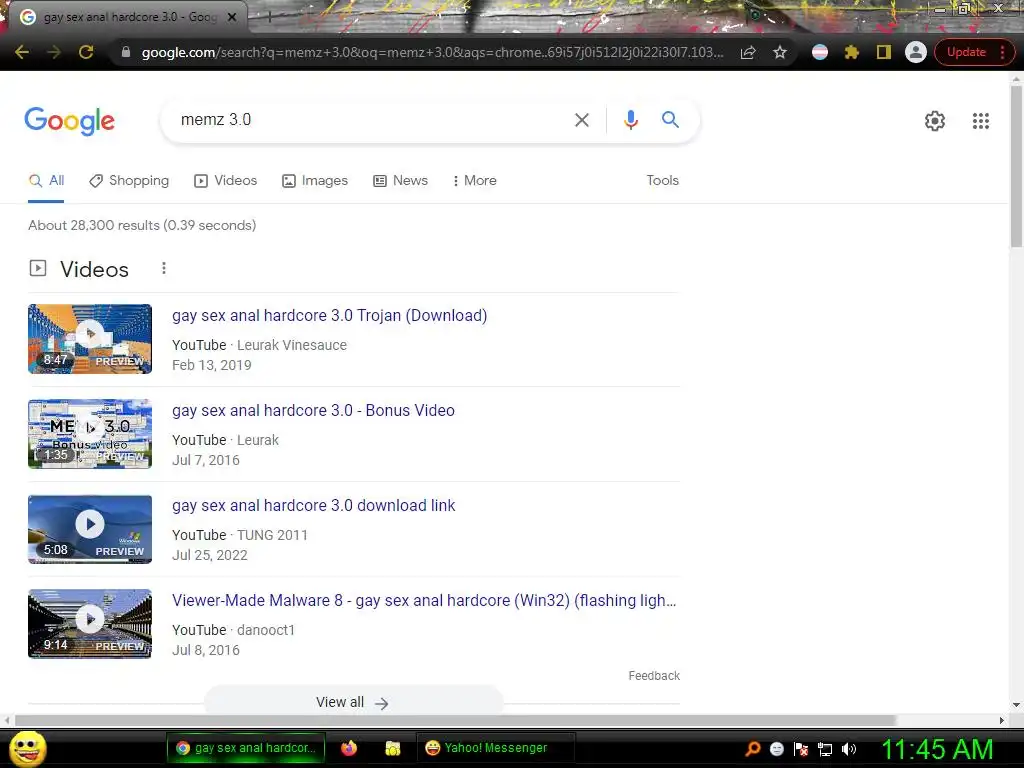Close the current browser tab
This screenshot has width=1024, height=768.
232,18
